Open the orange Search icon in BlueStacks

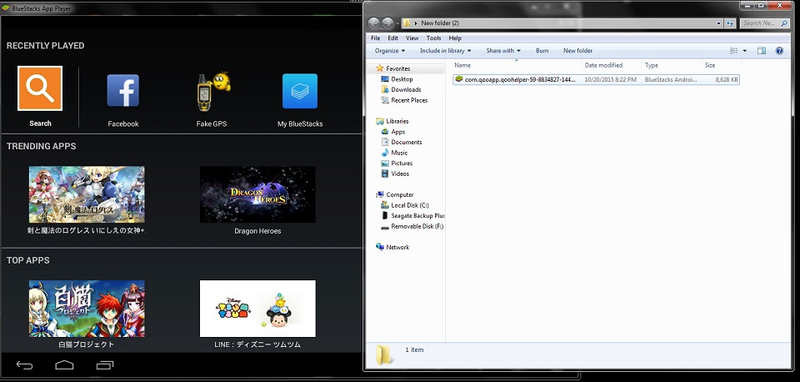pos(40,88)
